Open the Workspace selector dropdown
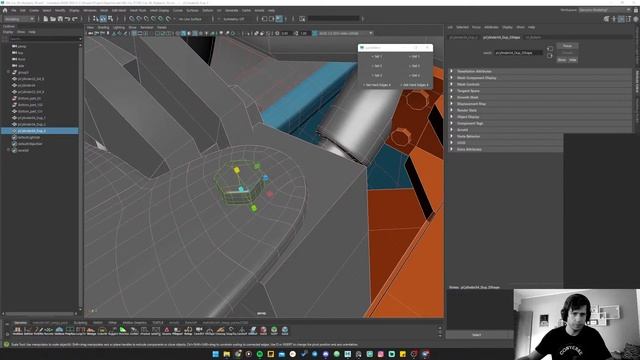640x360 pixels. click(605, 10)
